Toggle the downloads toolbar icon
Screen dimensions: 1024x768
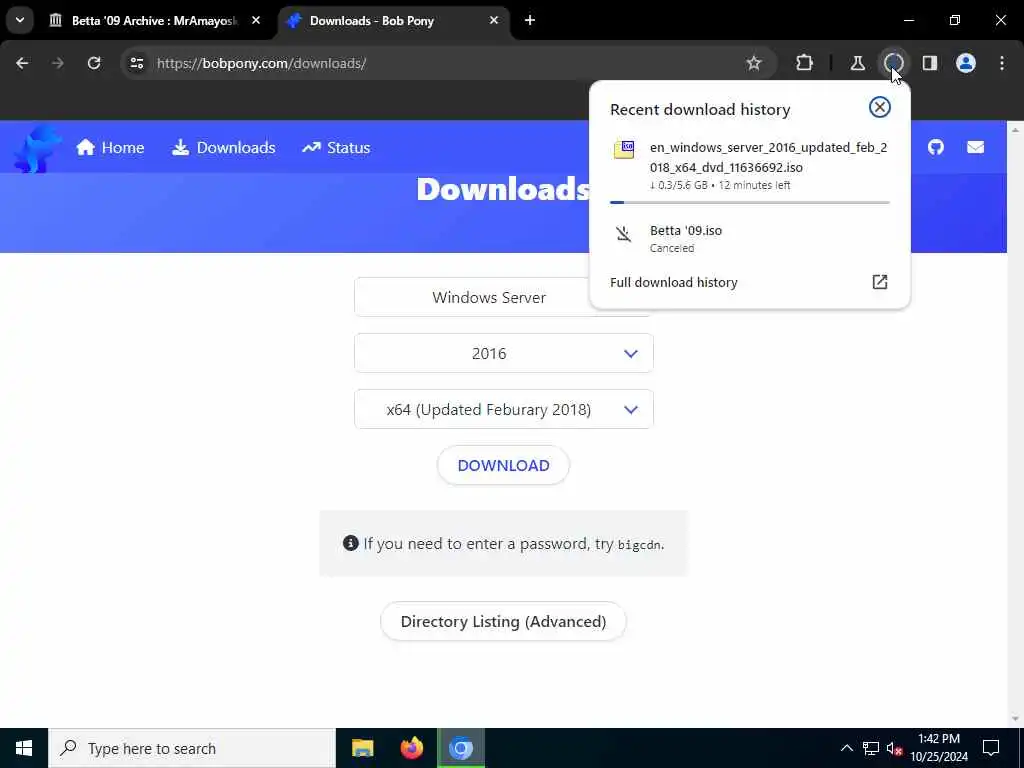tap(893, 63)
